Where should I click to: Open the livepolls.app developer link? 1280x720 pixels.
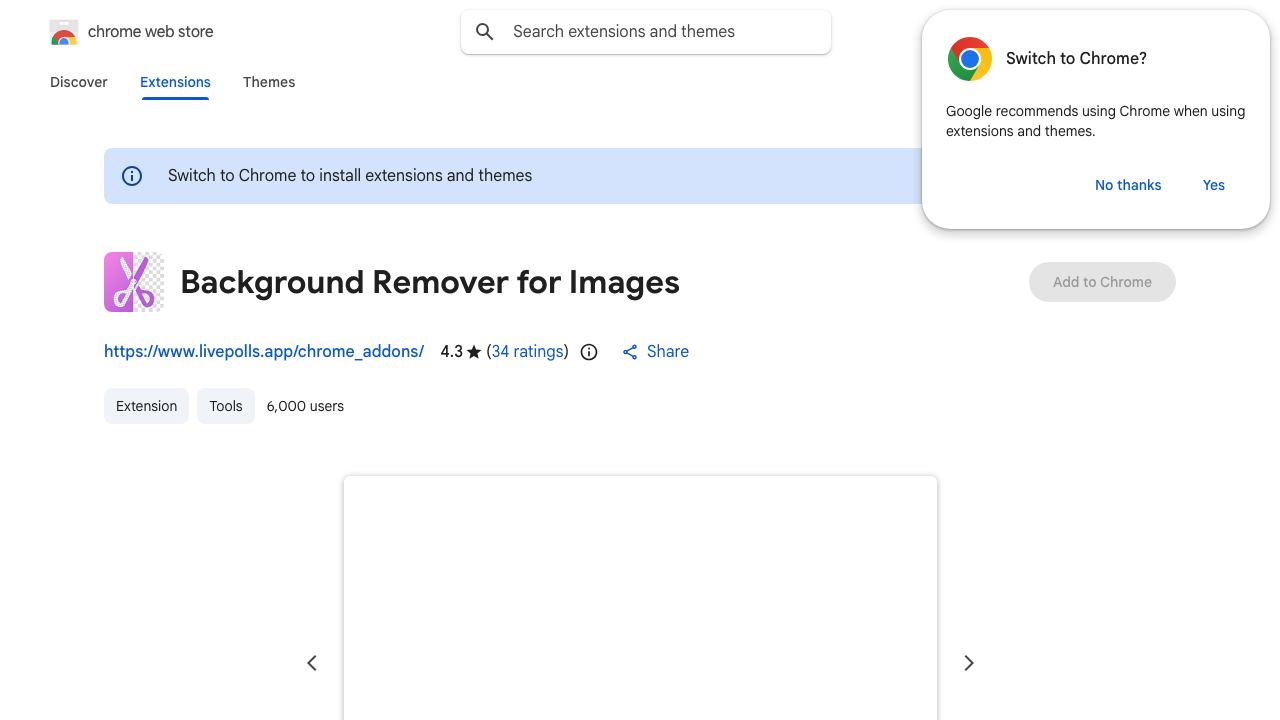tap(264, 351)
